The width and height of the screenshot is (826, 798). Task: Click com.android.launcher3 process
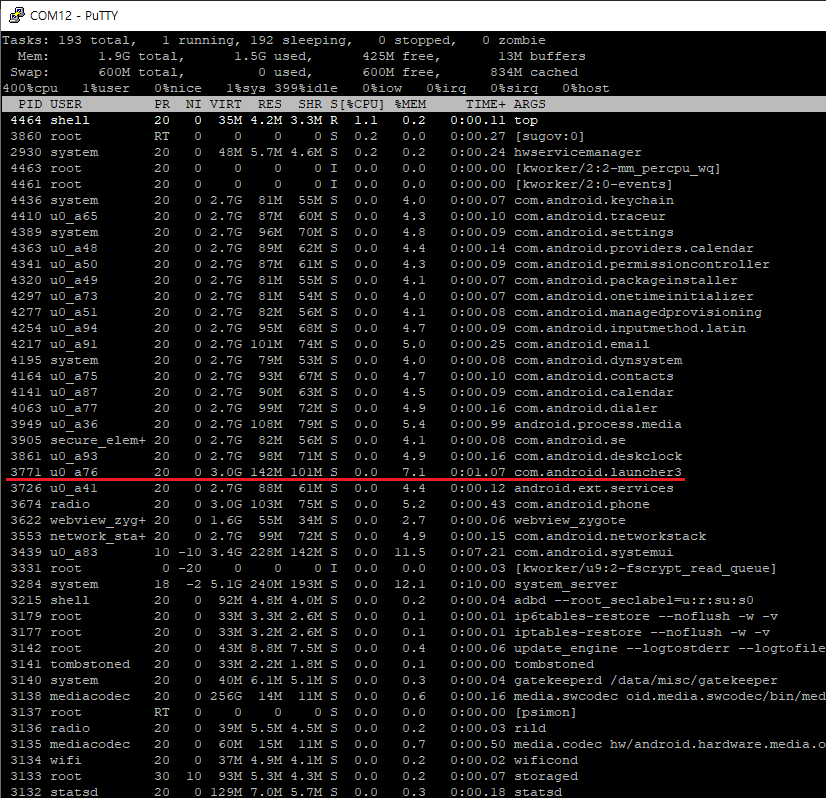(x=597, y=471)
